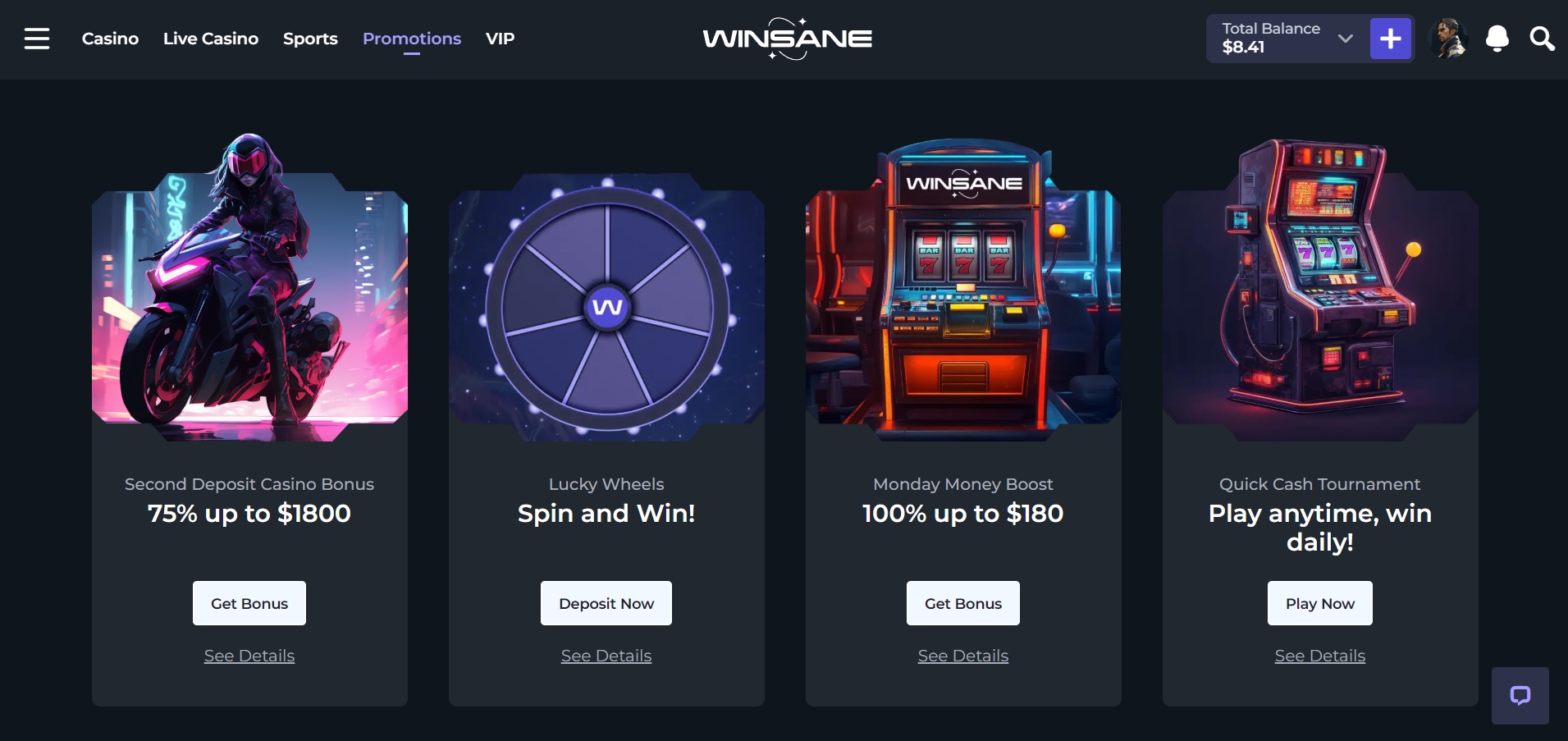
Task: Get the Monday Money Boost bonus
Action: click(963, 603)
